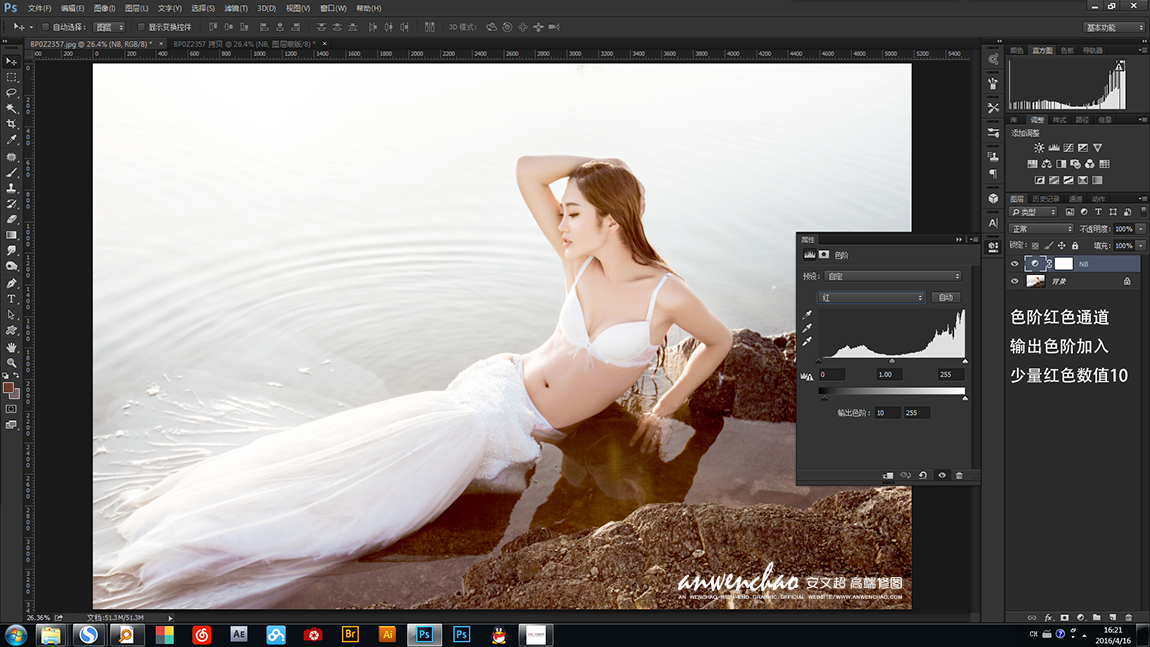Open the Levels preset dropdown
Viewport: 1150px width, 647px height.
[893, 276]
